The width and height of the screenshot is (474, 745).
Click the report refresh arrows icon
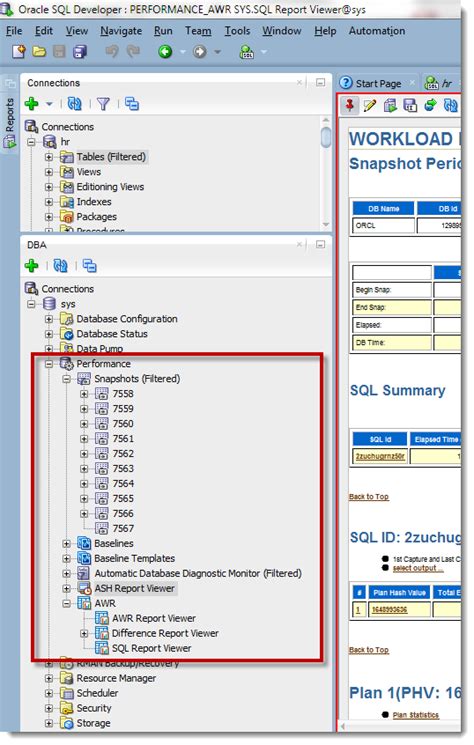tap(450, 105)
